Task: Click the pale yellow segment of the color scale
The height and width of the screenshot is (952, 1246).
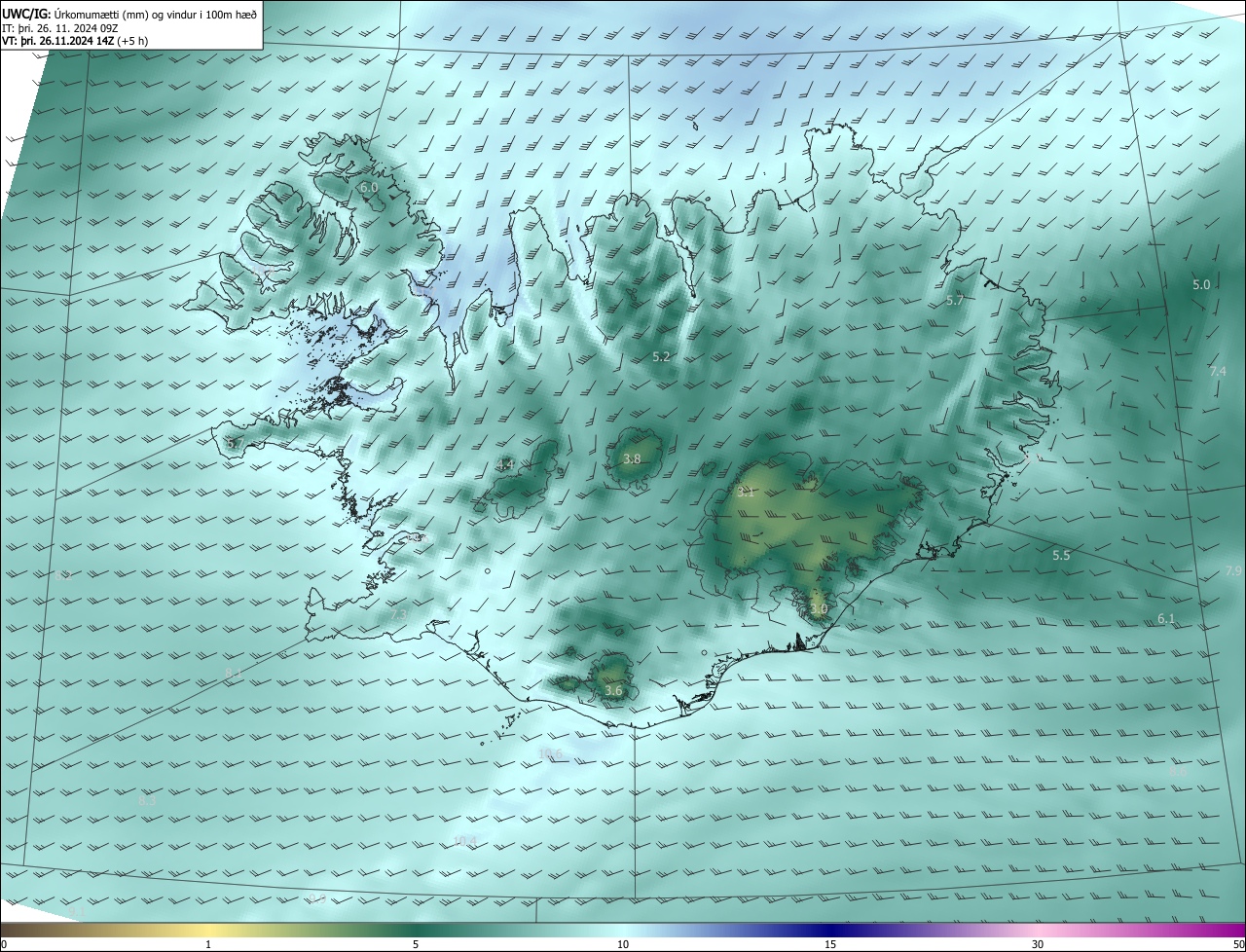Action: coord(208,930)
